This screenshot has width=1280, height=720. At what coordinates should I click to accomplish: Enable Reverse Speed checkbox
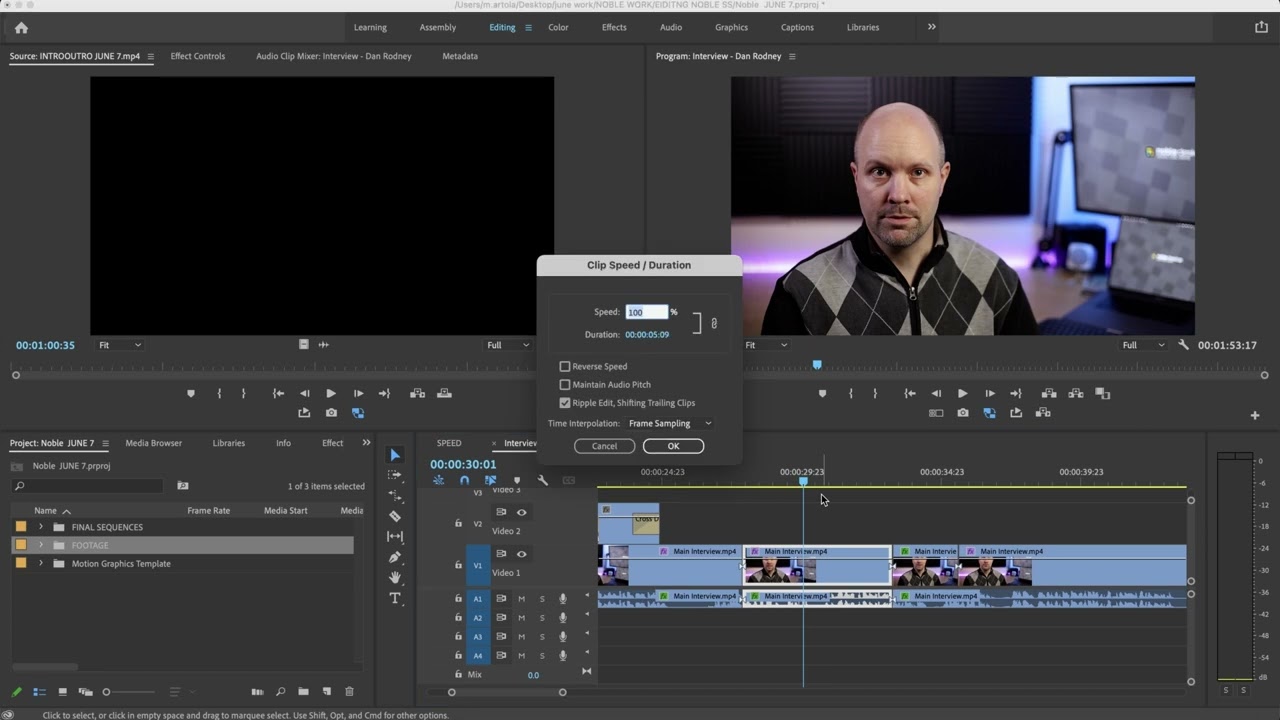click(565, 366)
